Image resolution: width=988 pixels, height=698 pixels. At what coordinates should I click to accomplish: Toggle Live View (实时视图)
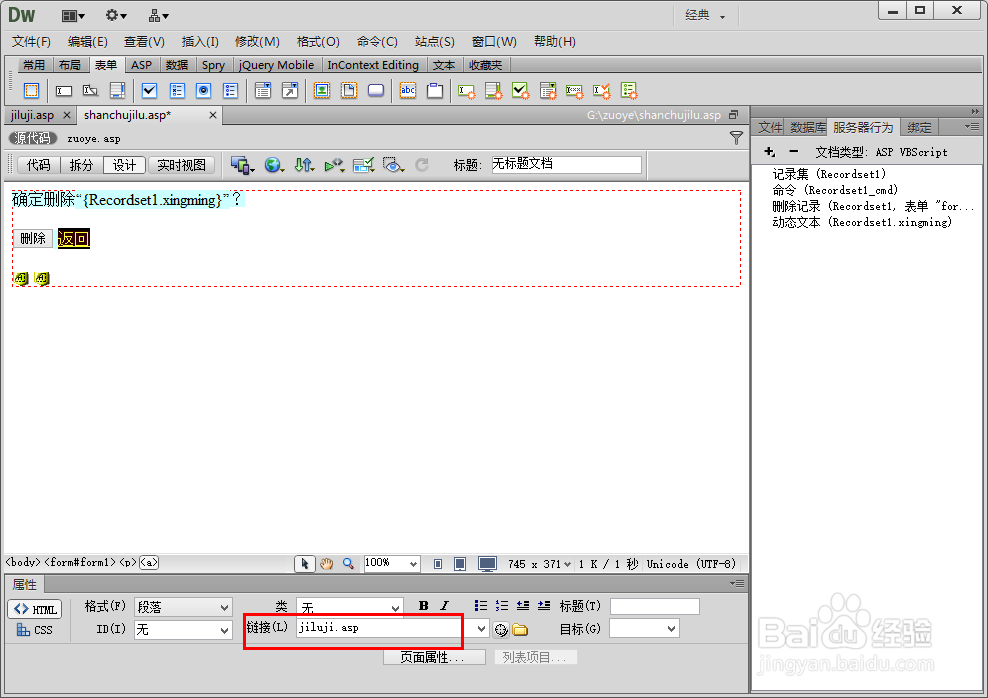point(181,165)
